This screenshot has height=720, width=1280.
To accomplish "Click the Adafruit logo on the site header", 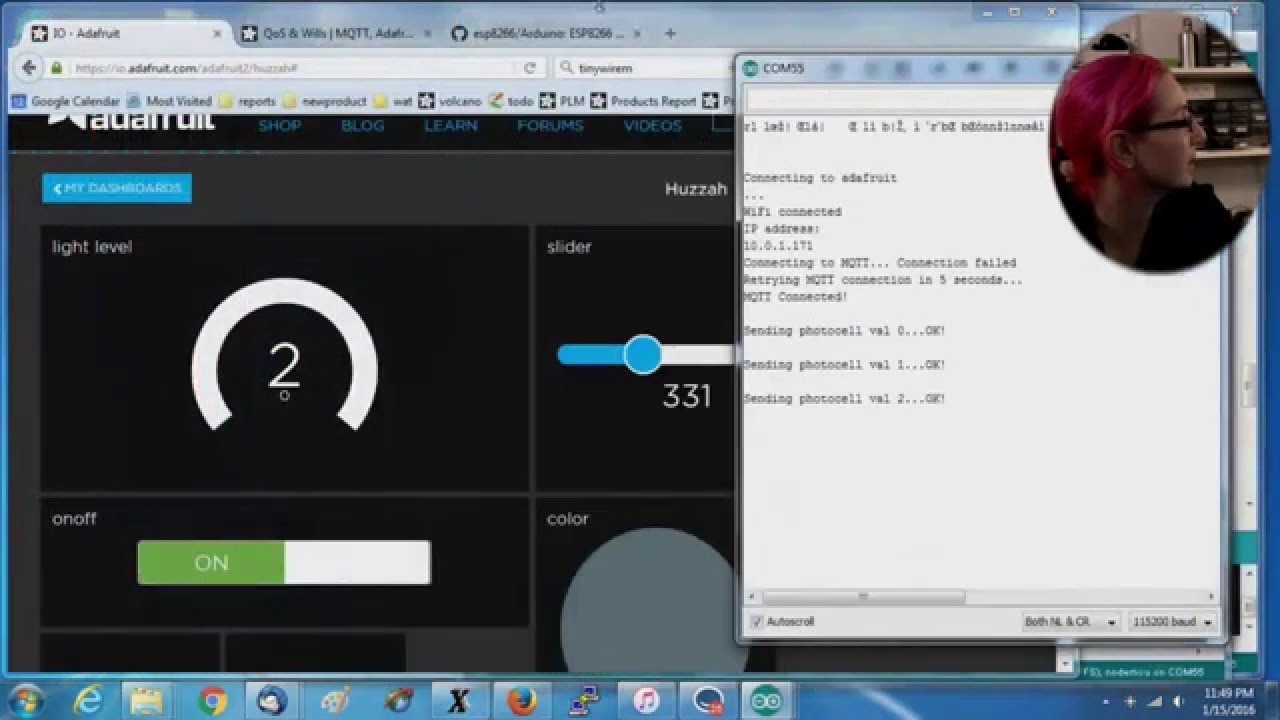I will pyautogui.click(x=132, y=121).
